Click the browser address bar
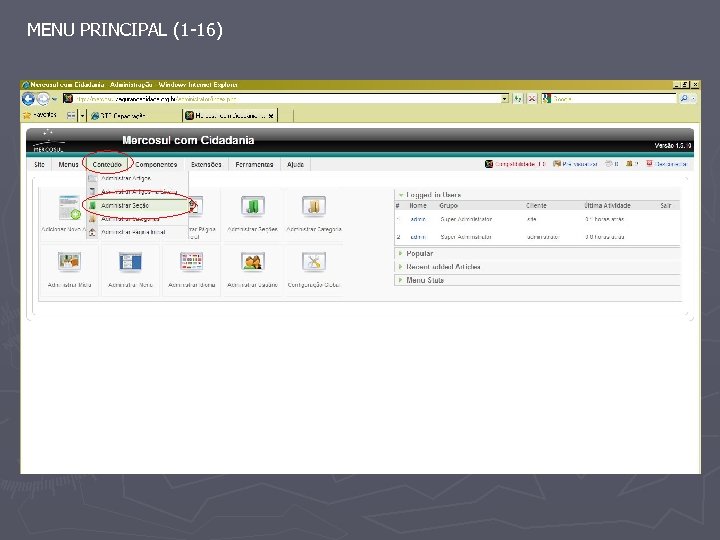Image resolution: width=720 pixels, height=540 pixels. [287, 99]
